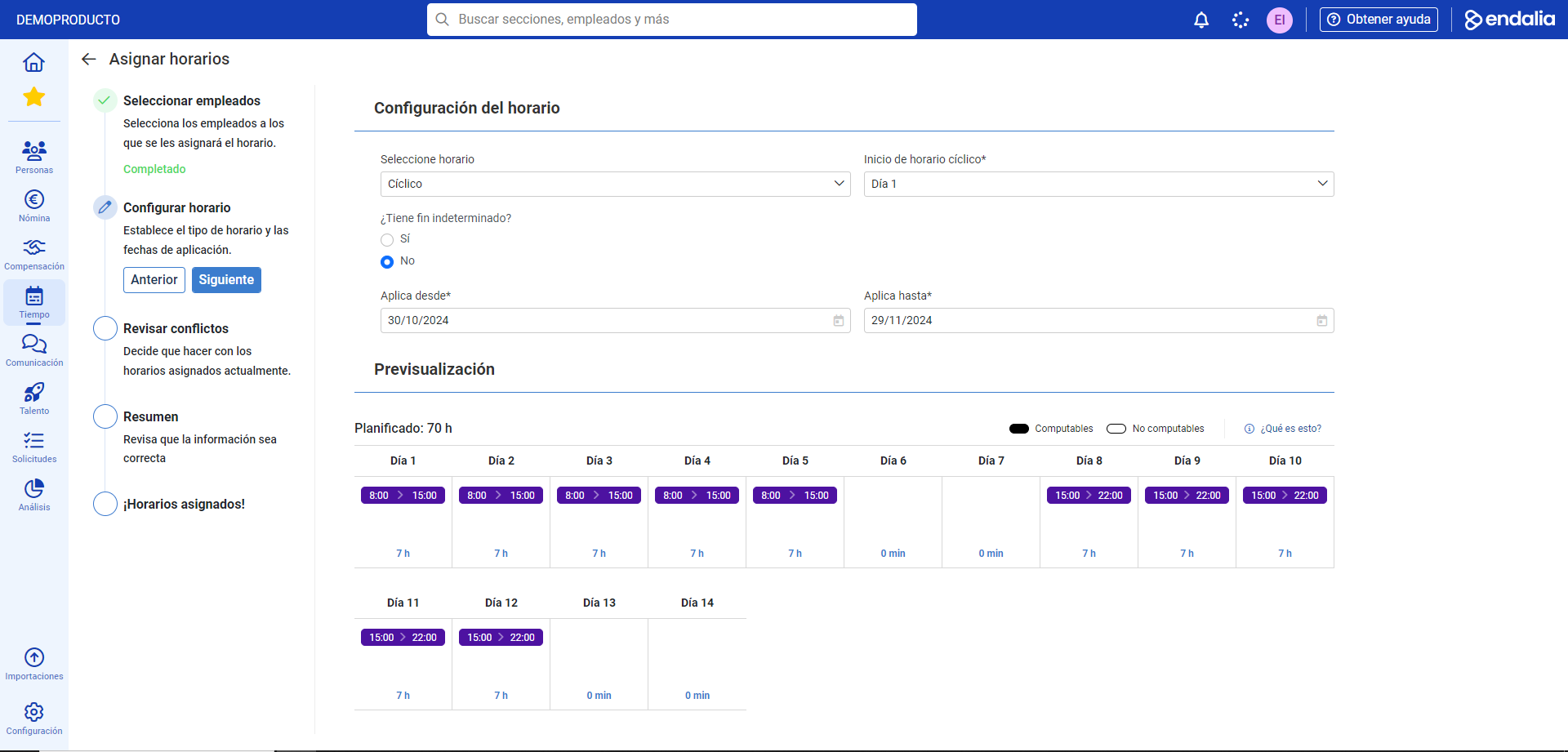
Task: Open the Favorites star icon
Action: click(34, 97)
